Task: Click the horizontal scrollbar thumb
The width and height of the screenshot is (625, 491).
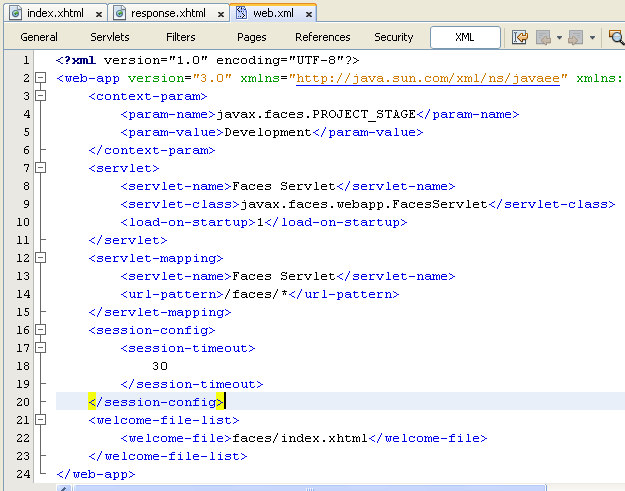Action: tap(310, 488)
